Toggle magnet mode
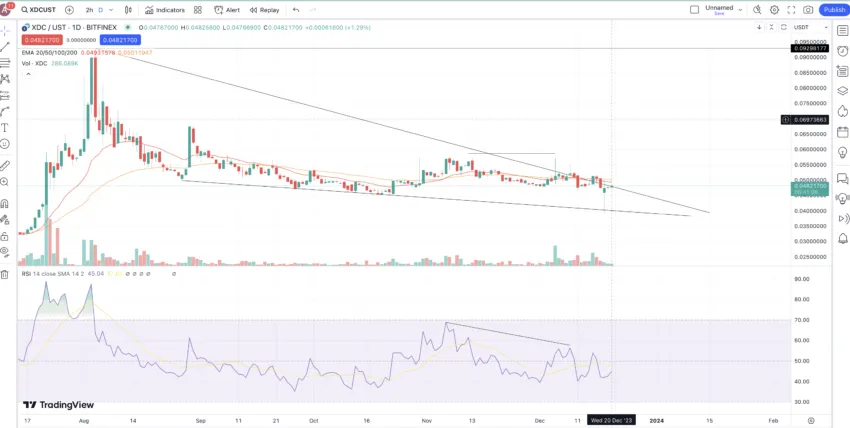This screenshot has height=428, width=850. (5, 204)
